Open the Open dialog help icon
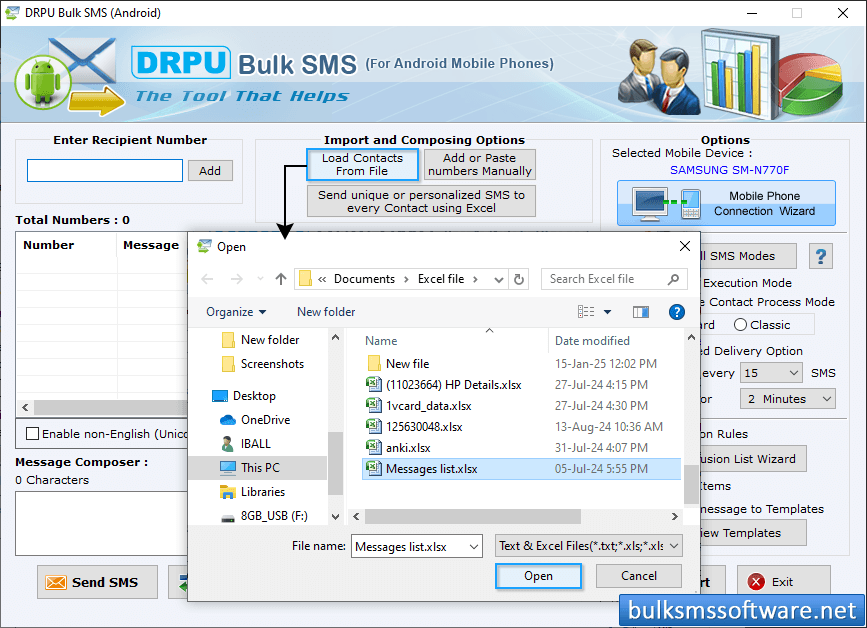Screen dimensions: 867x628 [677, 312]
